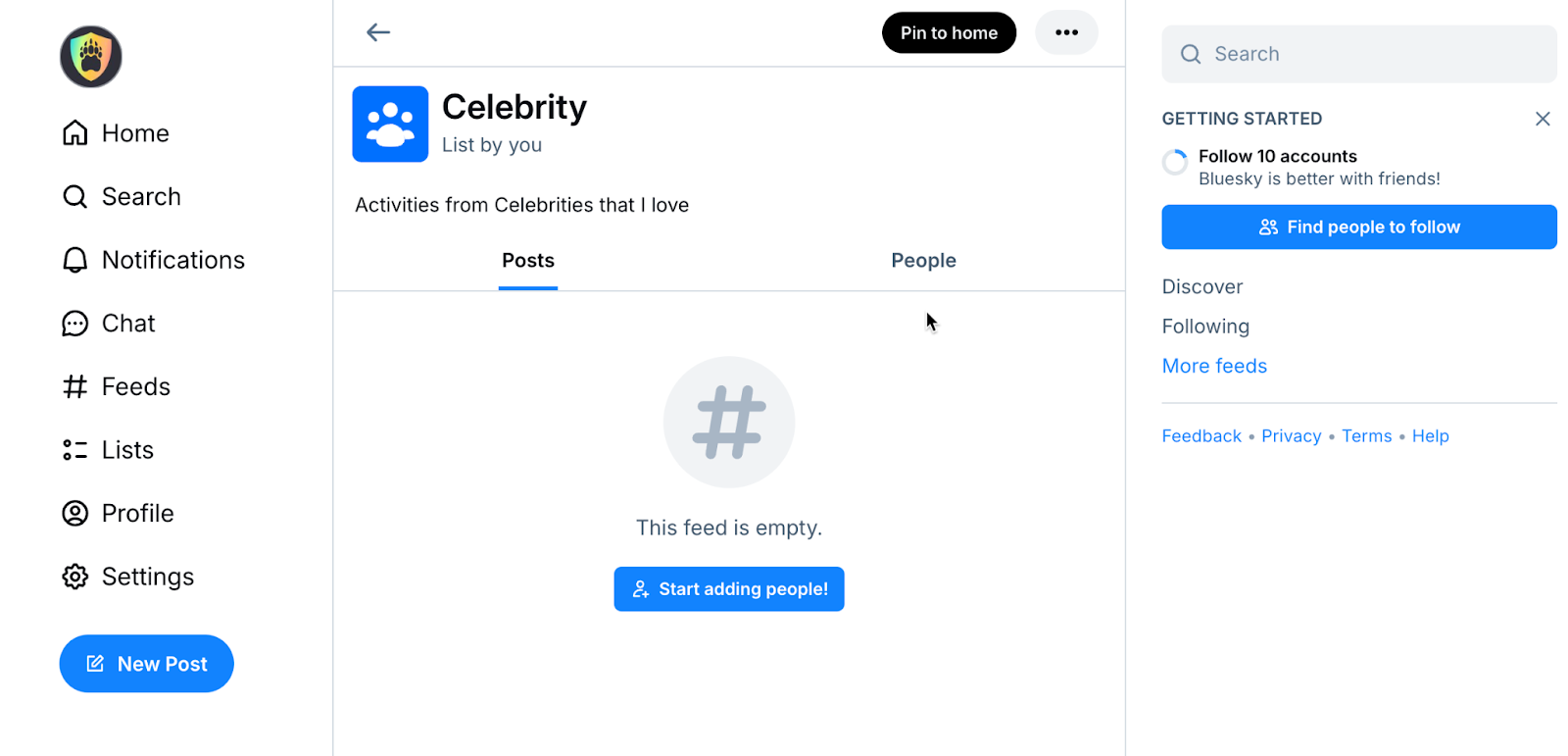
Task: Click Start adding people button
Action: click(729, 589)
